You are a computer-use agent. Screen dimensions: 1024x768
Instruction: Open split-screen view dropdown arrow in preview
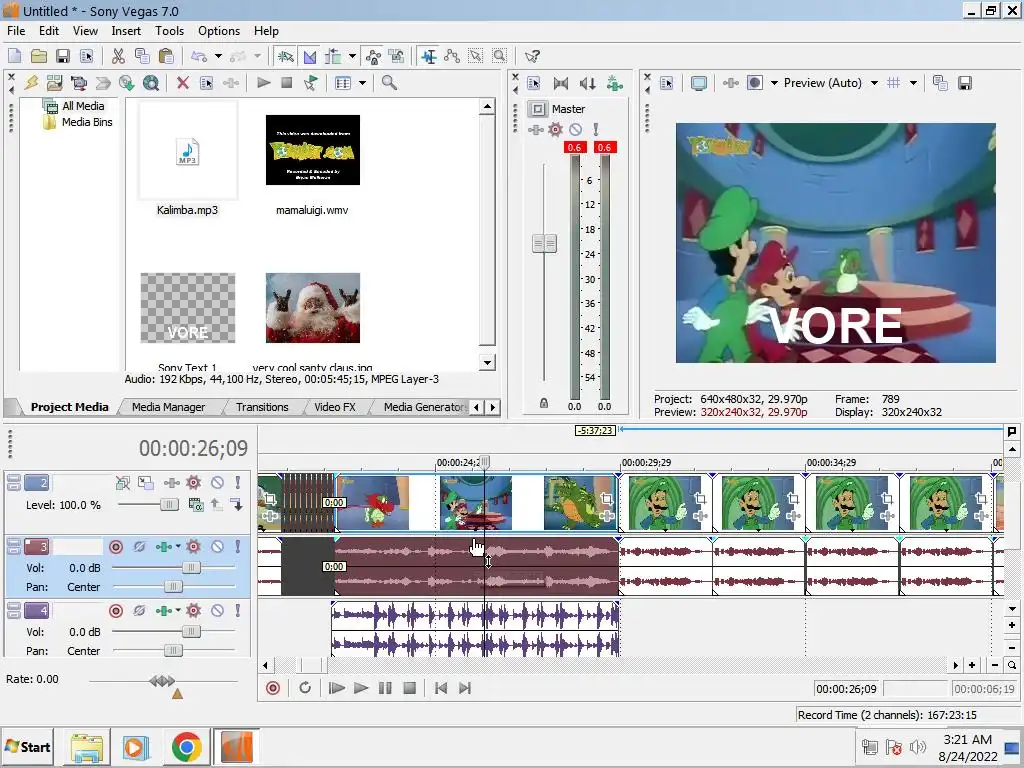click(774, 83)
